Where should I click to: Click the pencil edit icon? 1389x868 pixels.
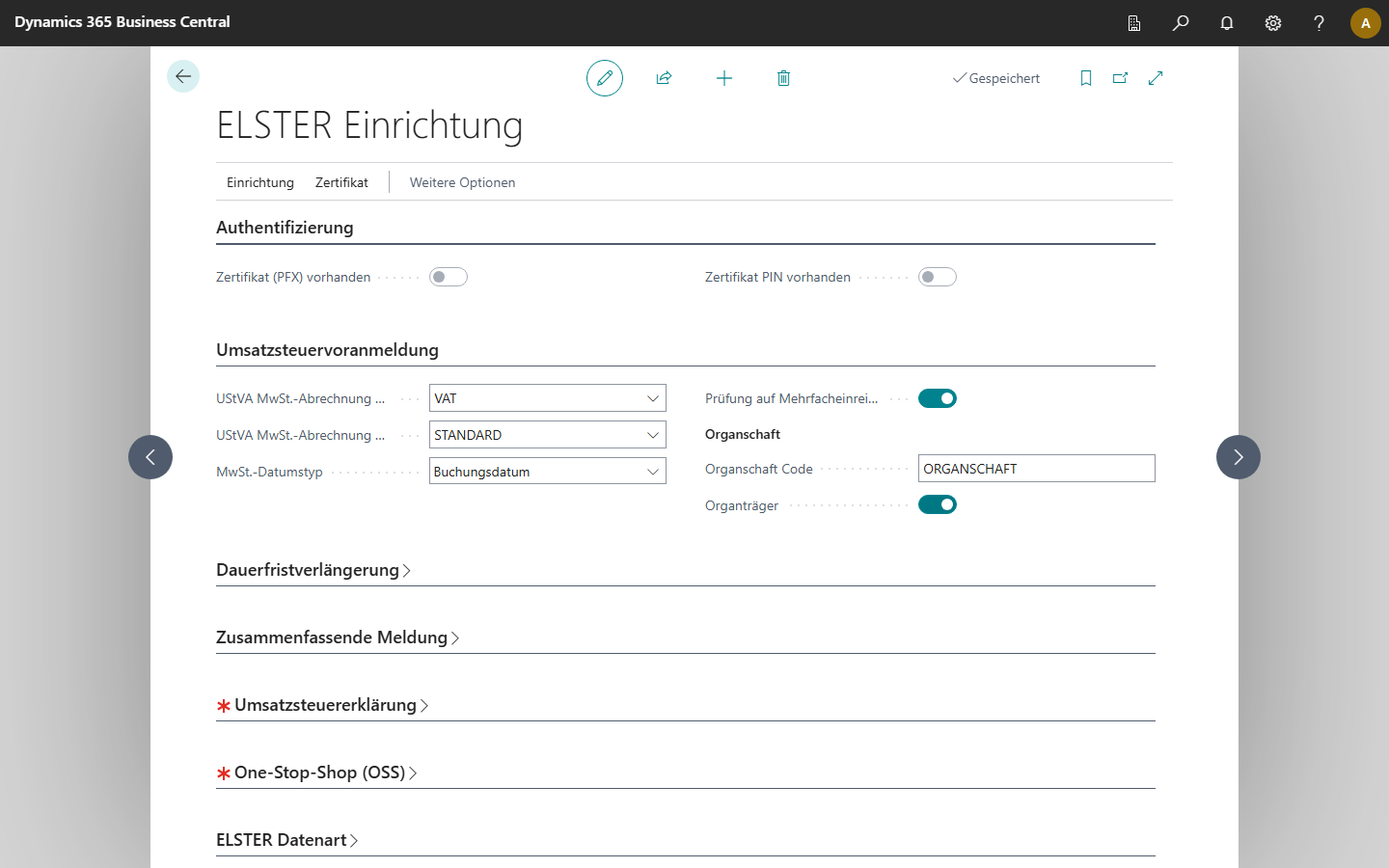point(605,78)
